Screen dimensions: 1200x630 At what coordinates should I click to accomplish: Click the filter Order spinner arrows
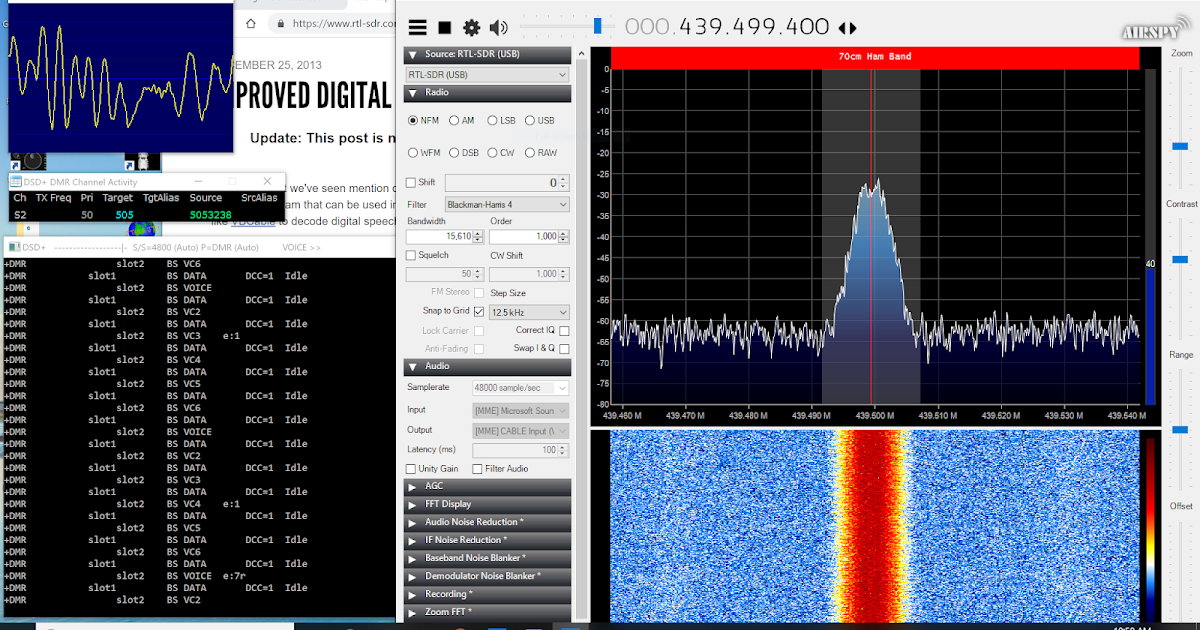click(x=563, y=237)
